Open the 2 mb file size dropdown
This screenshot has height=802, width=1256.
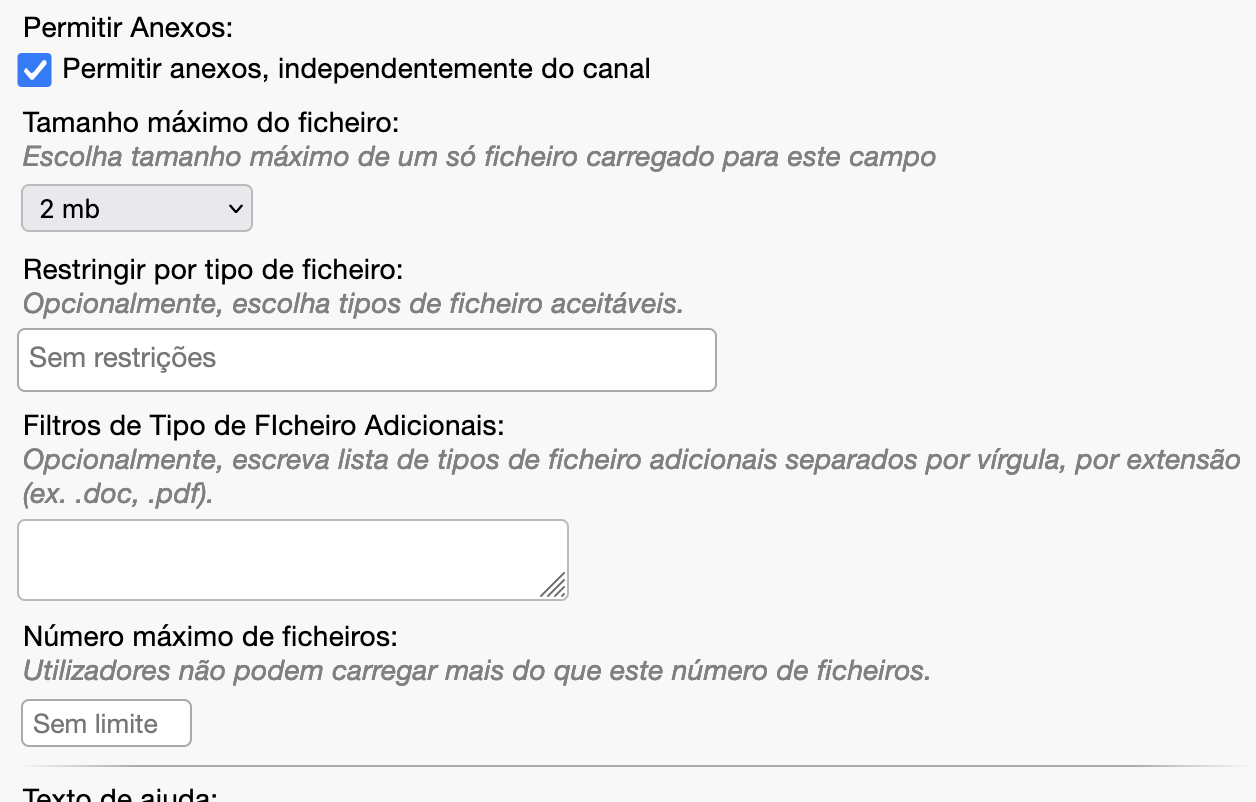coord(136,209)
